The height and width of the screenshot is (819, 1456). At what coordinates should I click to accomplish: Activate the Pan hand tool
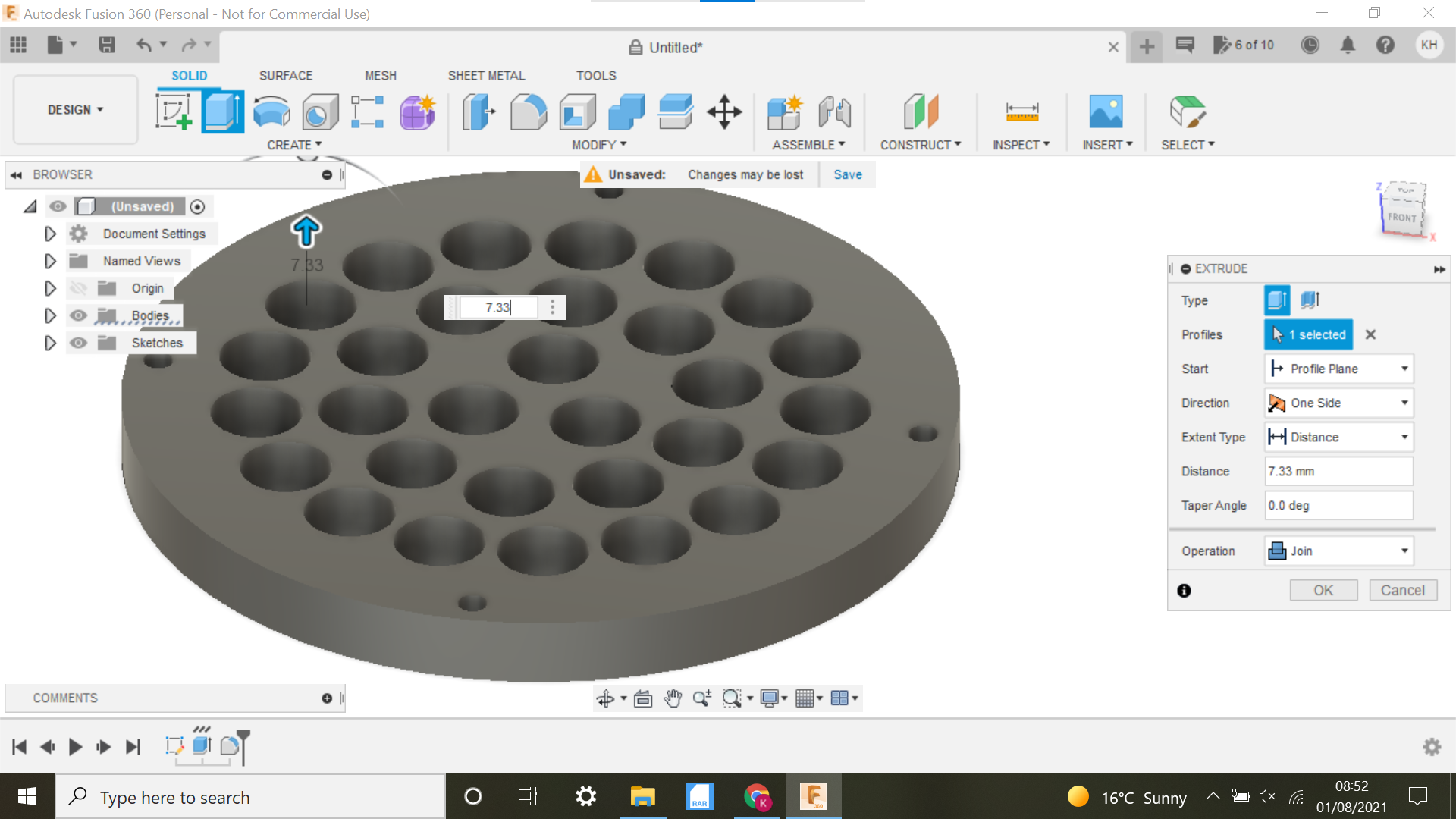tap(673, 698)
